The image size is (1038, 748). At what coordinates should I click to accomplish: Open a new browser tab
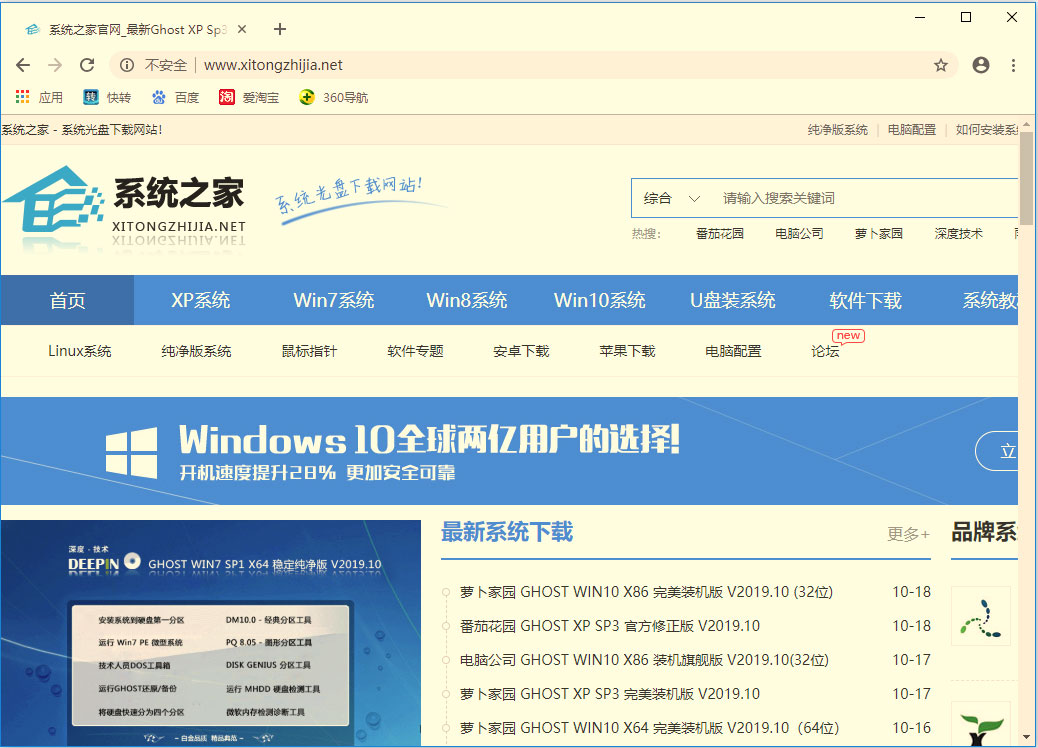pyautogui.click(x=280, y=29)
